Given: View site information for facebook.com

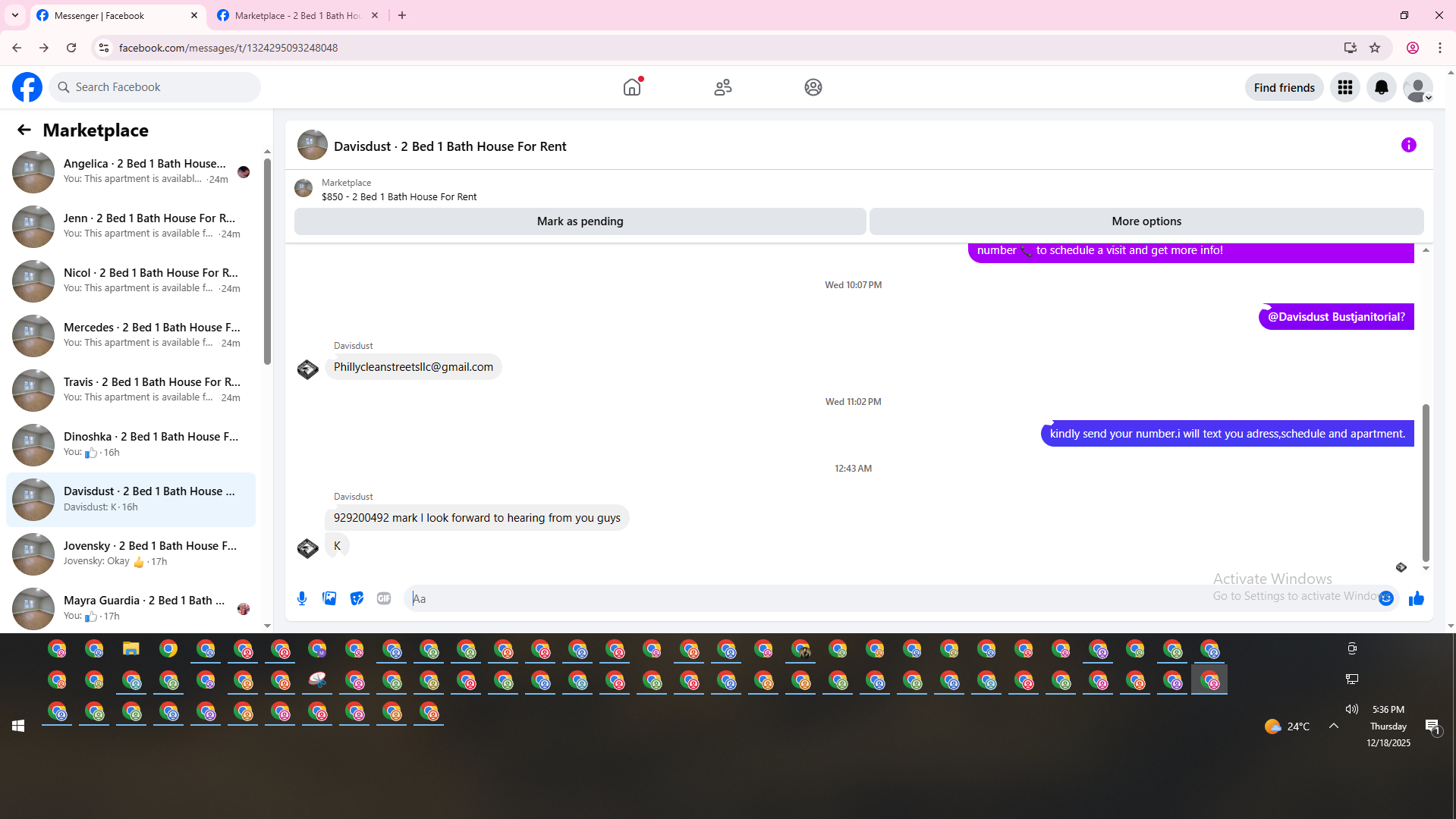Looking at the screenshot, I should [x=104, y=48].
